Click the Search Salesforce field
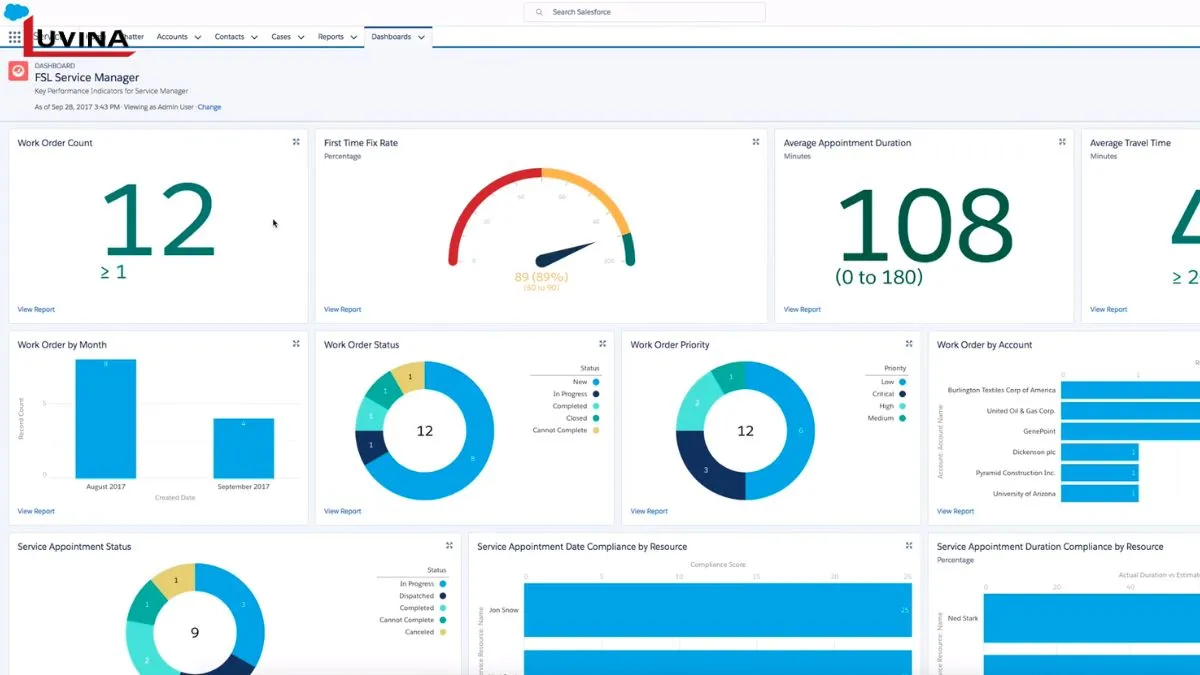 [645, 12]
